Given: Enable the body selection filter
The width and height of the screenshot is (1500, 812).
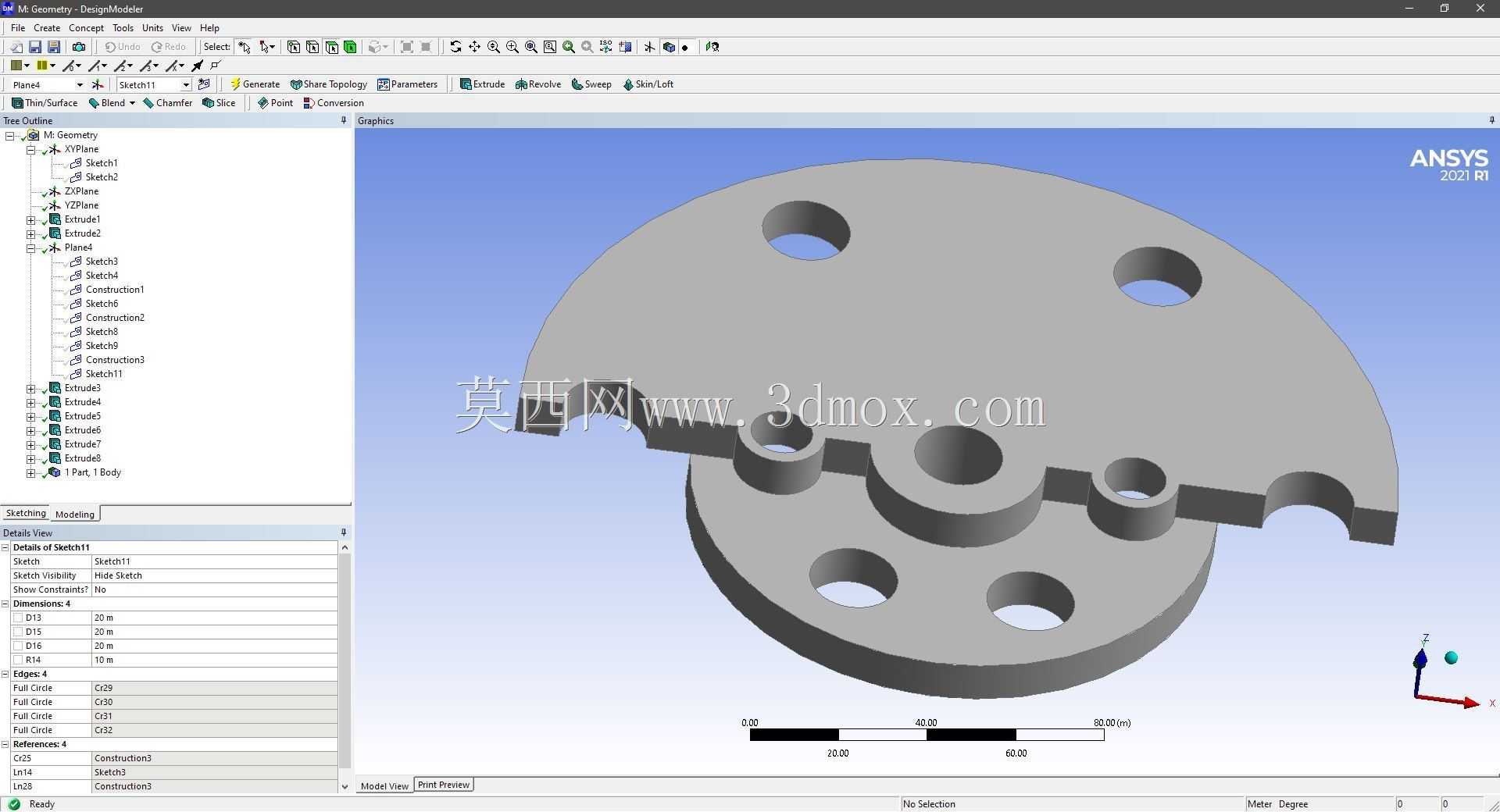Looking at the screenshot, I should (350, 47).
